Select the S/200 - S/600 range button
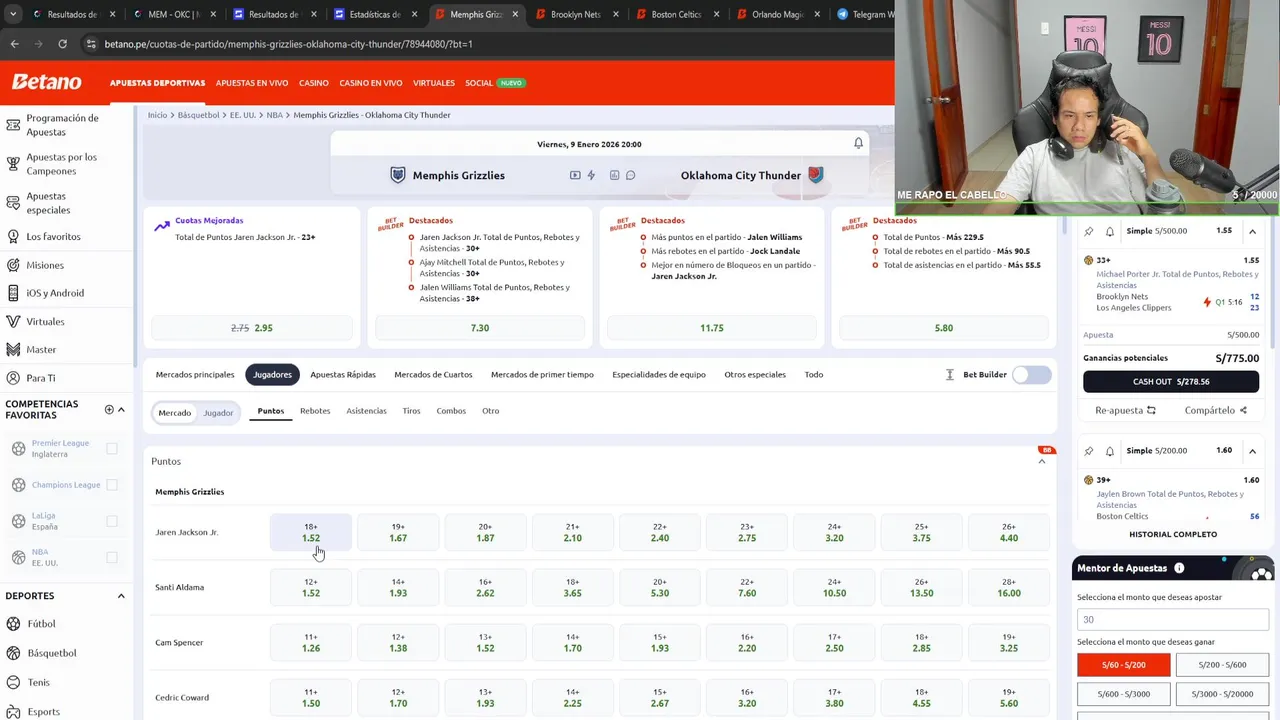Screen dimensions: 1280x720 click(x=1222, y=665)
